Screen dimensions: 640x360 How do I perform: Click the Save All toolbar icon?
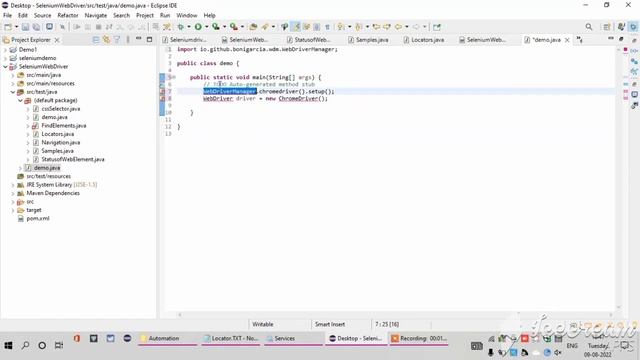pyautogui.click(x=36, y=27)
